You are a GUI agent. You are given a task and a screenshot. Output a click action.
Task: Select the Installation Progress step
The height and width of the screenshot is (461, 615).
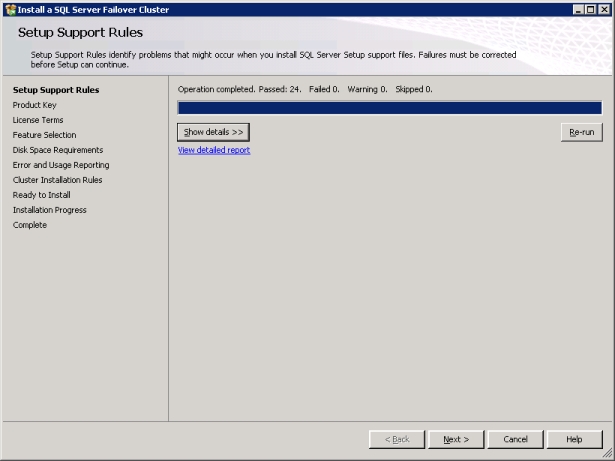point(49,210)
